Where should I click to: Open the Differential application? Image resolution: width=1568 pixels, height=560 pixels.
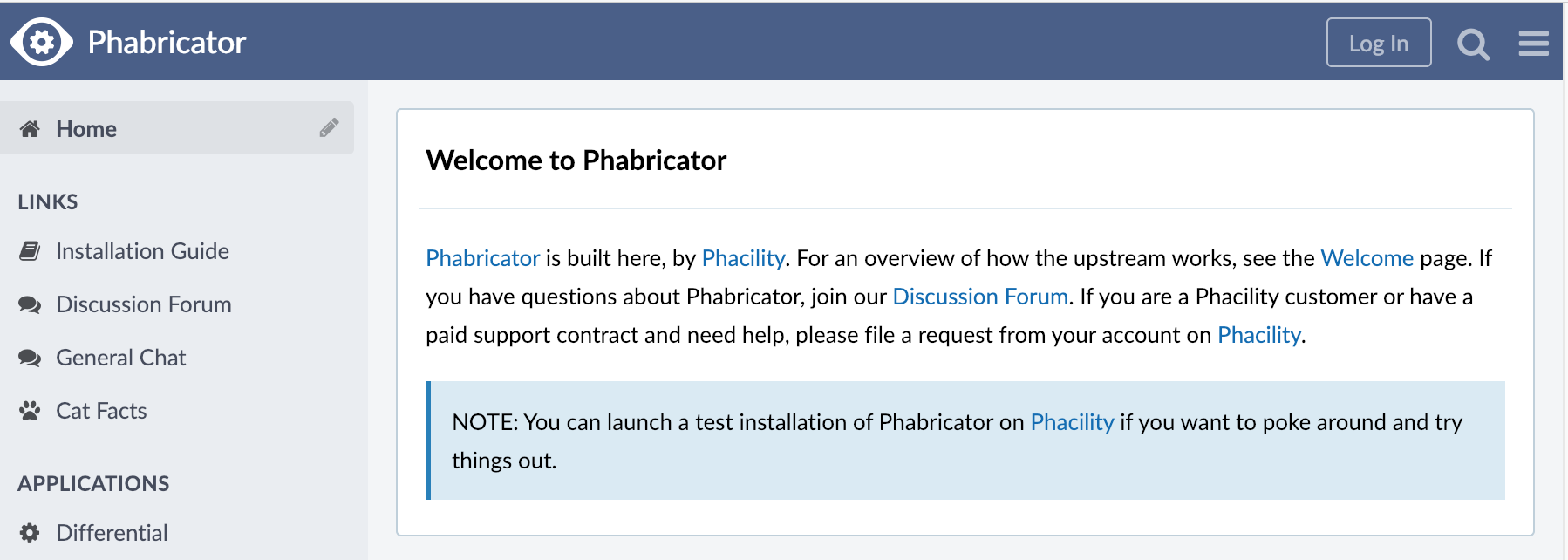click(112, 533)
